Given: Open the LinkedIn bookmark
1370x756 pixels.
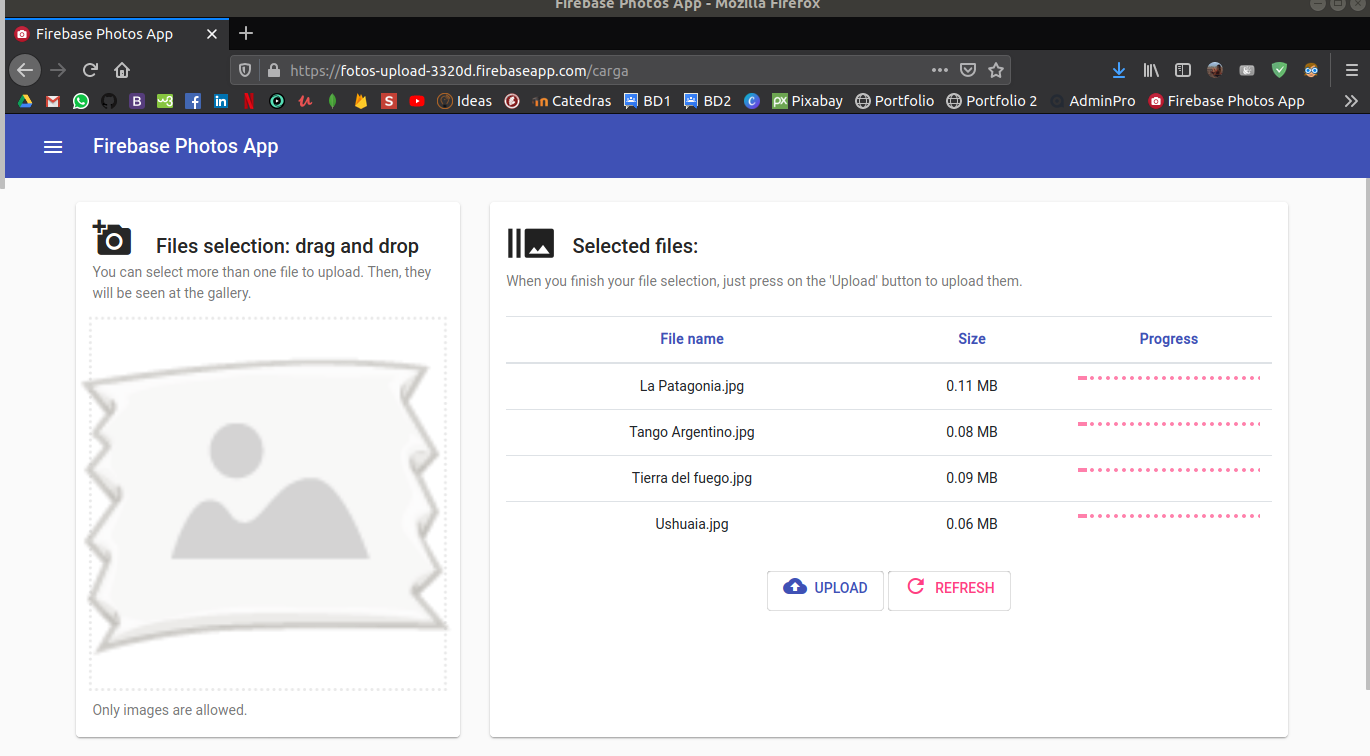Looking at the screenshot, I should (x=220, y=100).
